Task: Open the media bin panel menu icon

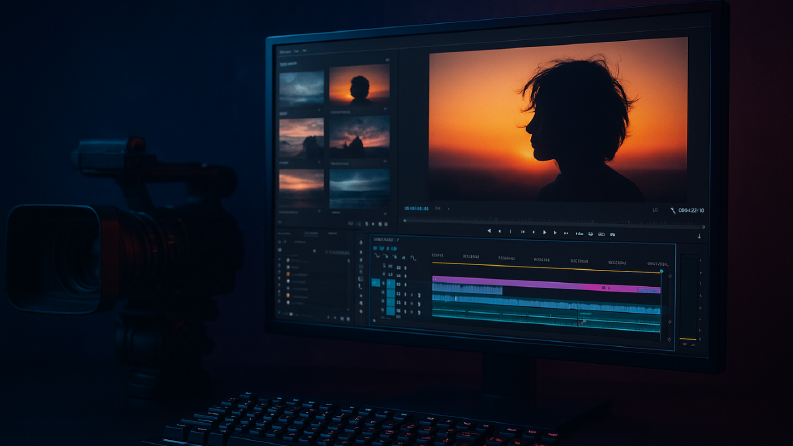Action: point(387,60)
